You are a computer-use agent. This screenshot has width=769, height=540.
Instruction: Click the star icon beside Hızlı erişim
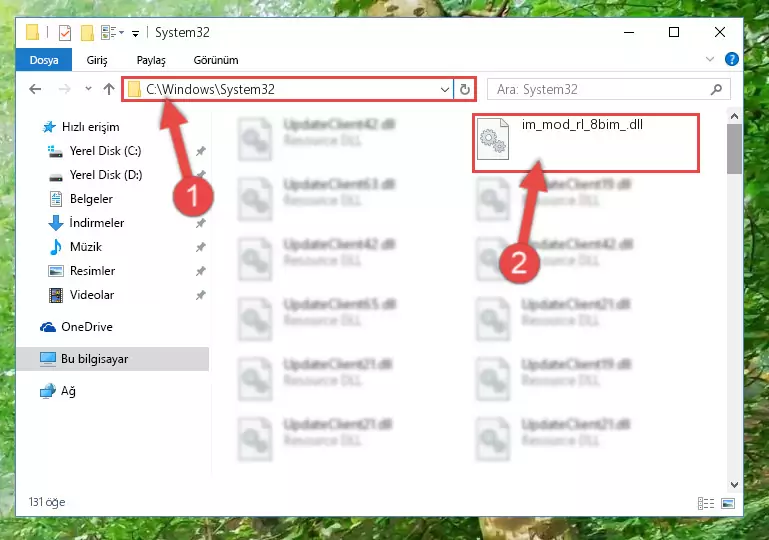pyautogui.click(x=49, y=127)
